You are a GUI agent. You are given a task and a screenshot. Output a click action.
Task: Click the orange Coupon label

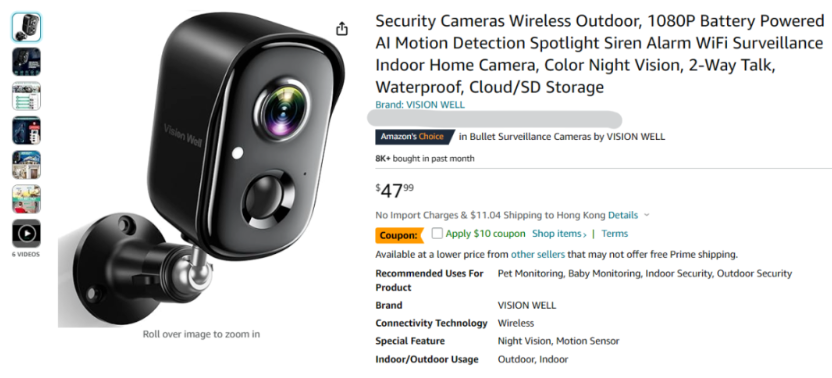(x=400, y=235)
